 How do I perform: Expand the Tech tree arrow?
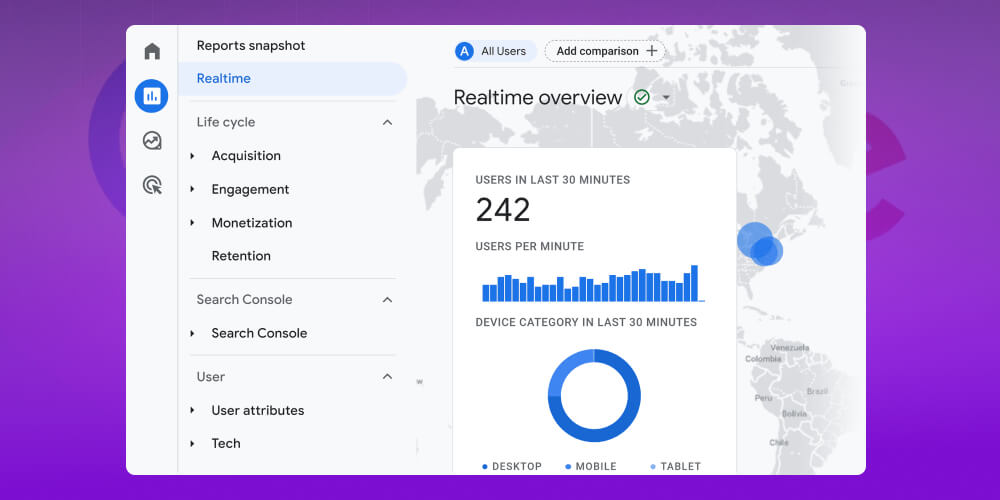pyautogui.click(x=192, y=443)
